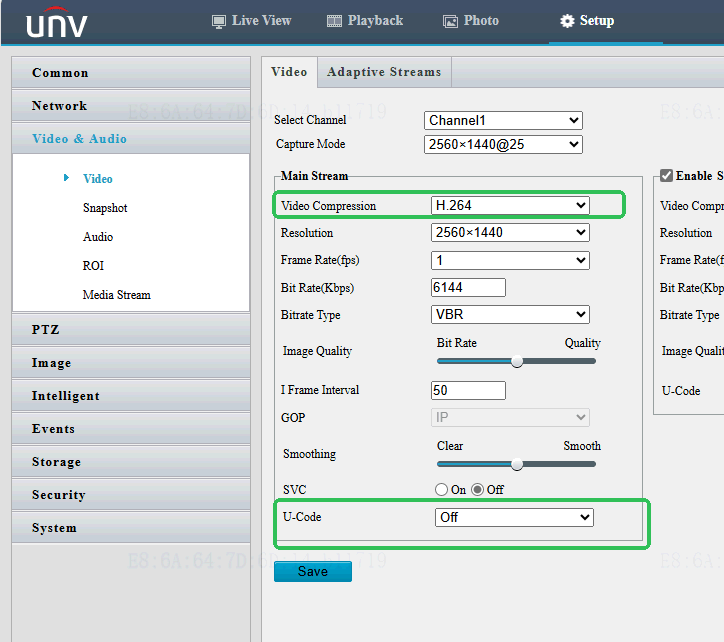
Task: Click the blue arrow beside Video
Action: pos(66,178)
